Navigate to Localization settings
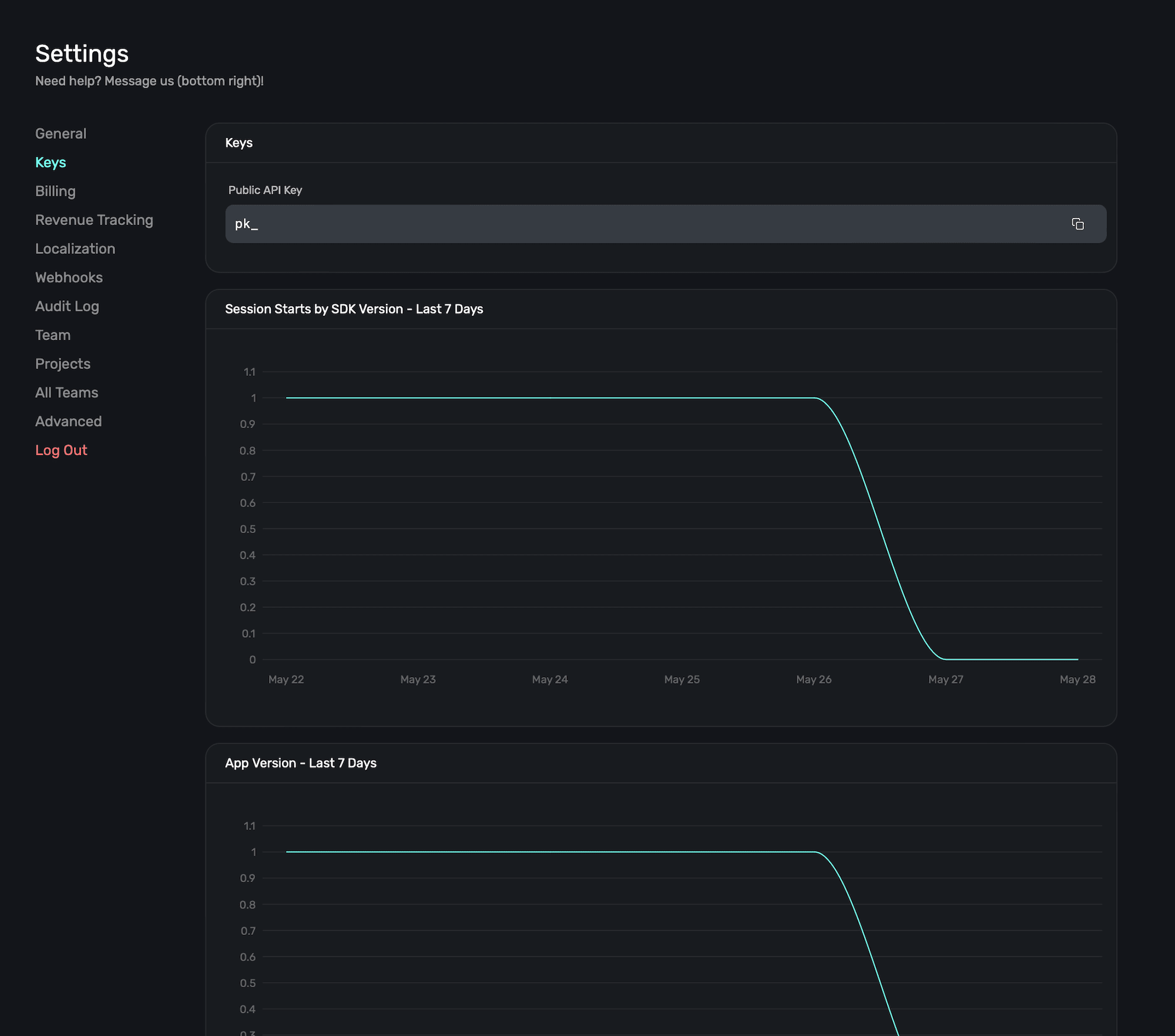This screenshot has height=1036, width=1175. pos(75,248)
